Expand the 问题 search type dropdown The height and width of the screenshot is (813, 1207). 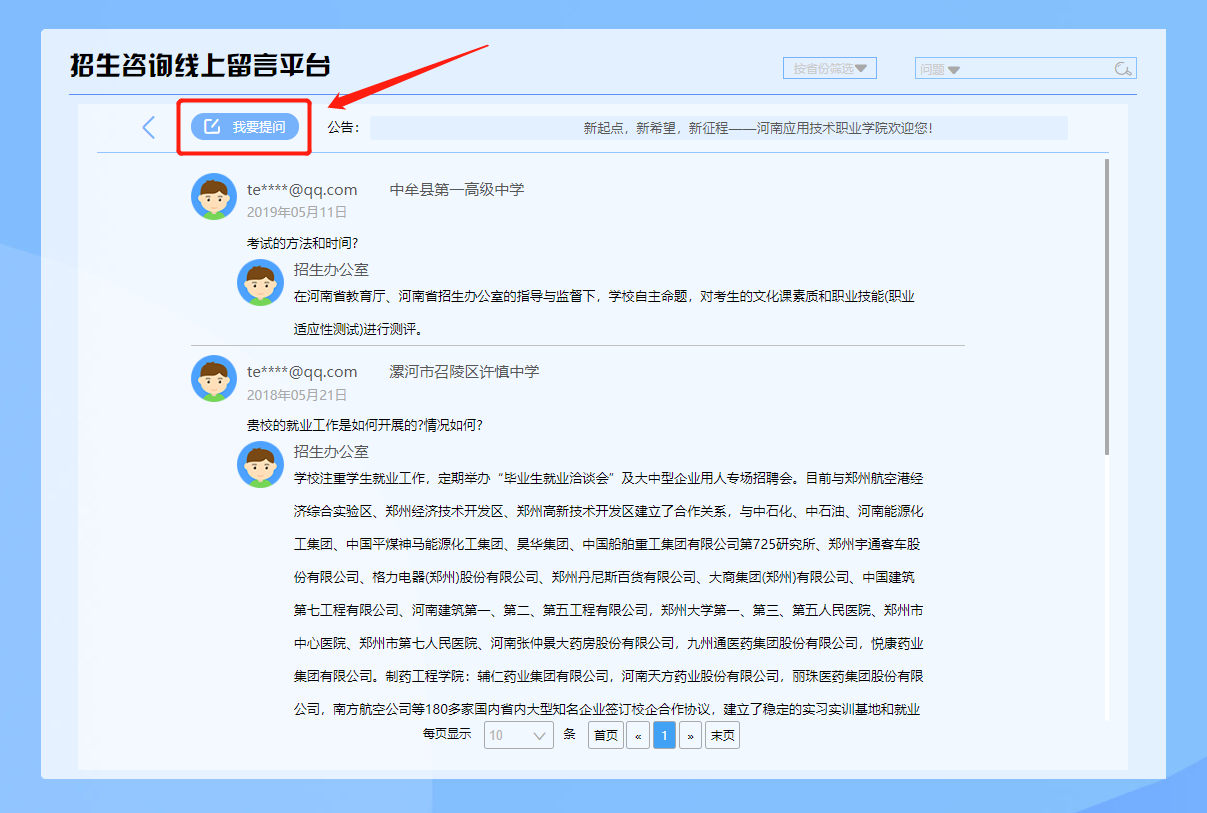940,69
